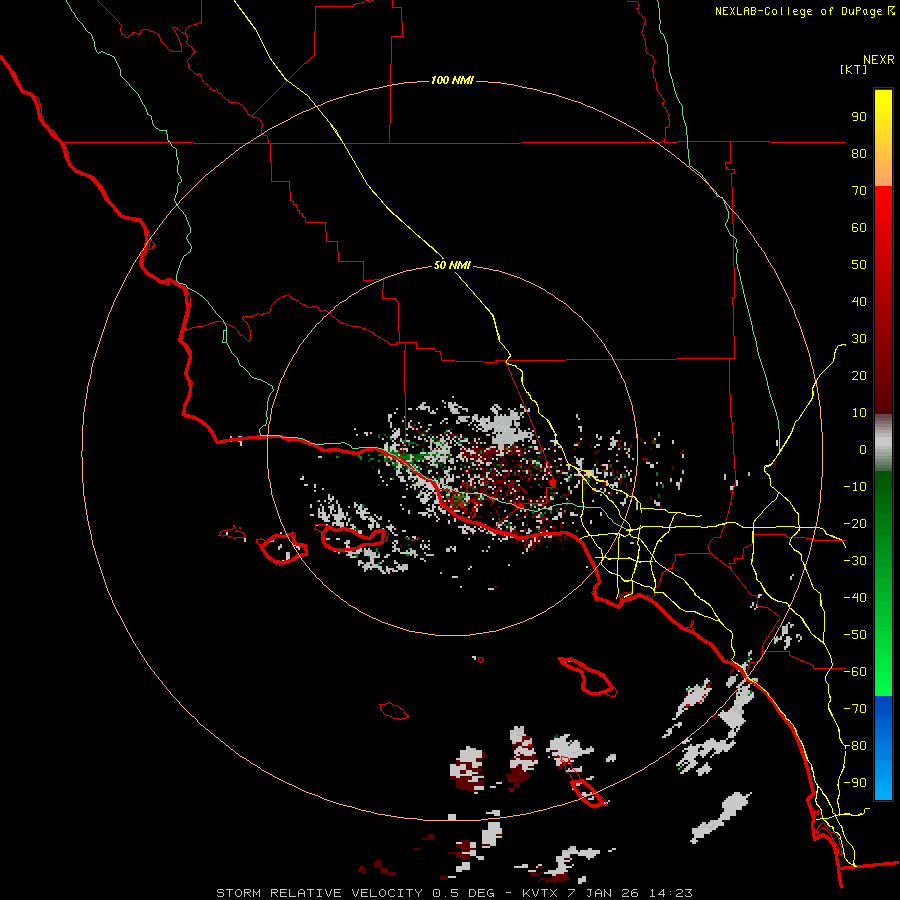Click the 14:23 timestamp
This screenshot has height=900, width=900.
671,893
